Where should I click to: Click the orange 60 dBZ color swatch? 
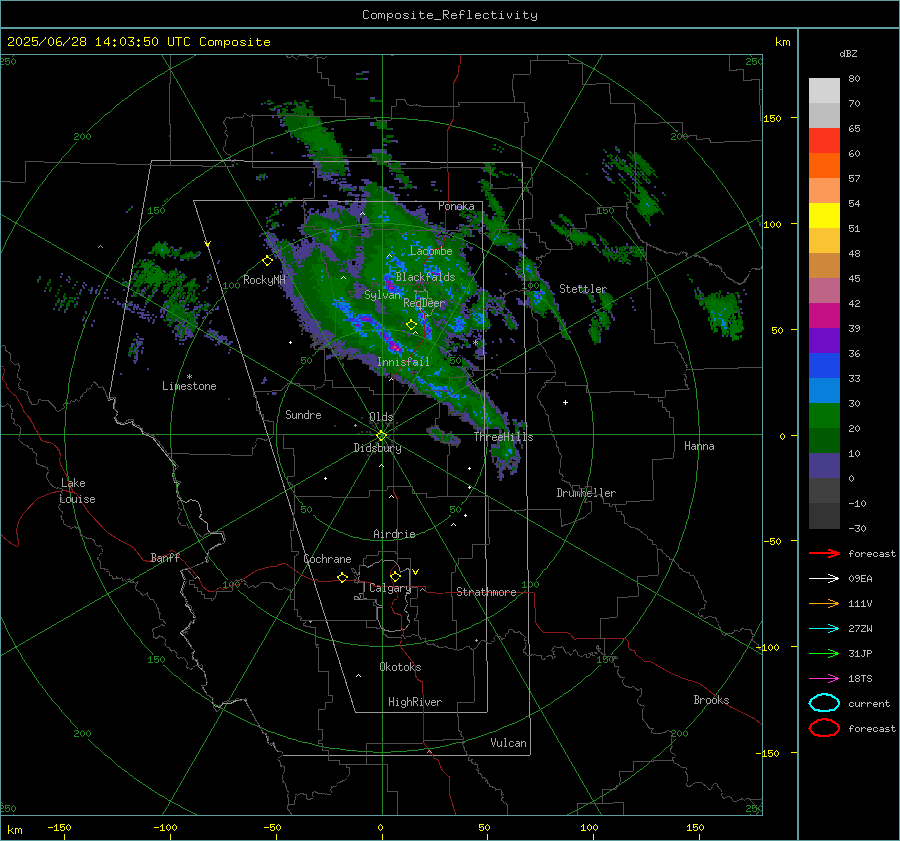[824, 165]
